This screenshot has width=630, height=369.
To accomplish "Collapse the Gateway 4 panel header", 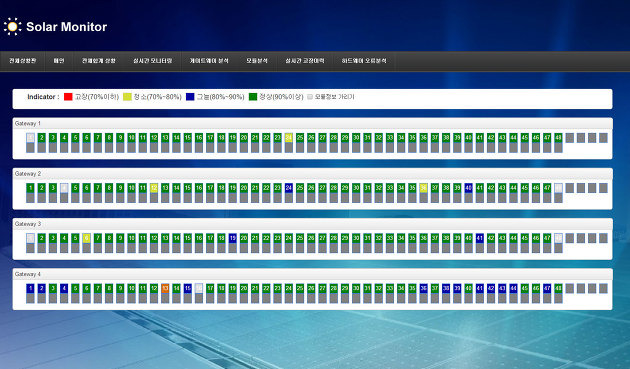I will (313, 274).
